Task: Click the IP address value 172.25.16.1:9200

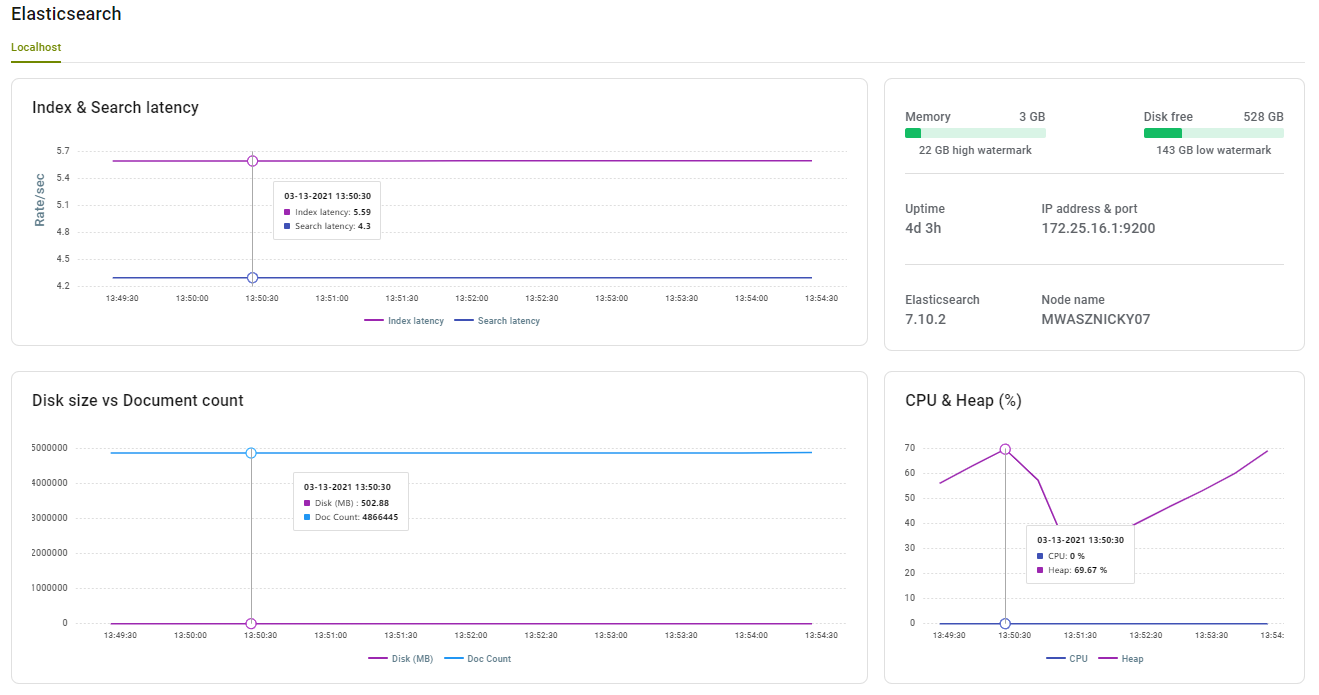Action: 1099,228
